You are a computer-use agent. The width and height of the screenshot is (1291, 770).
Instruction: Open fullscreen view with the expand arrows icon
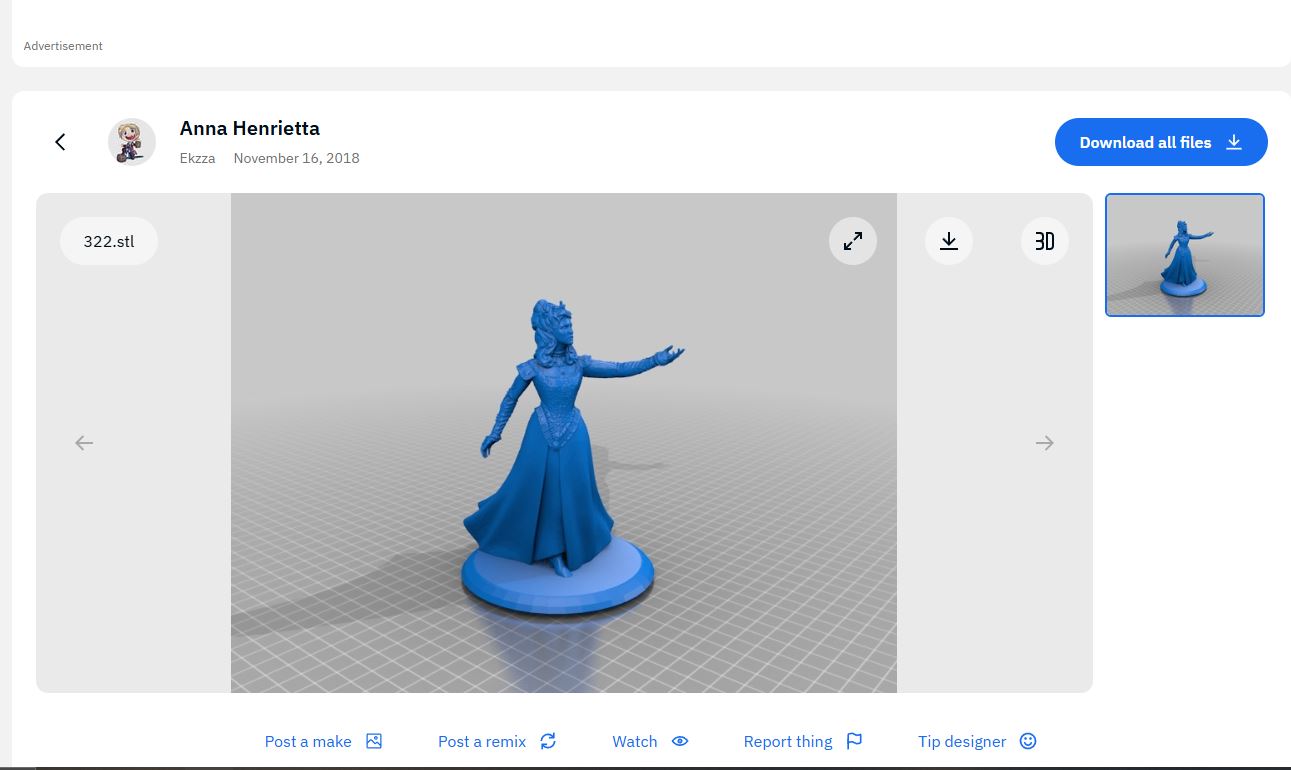point(852,241)
